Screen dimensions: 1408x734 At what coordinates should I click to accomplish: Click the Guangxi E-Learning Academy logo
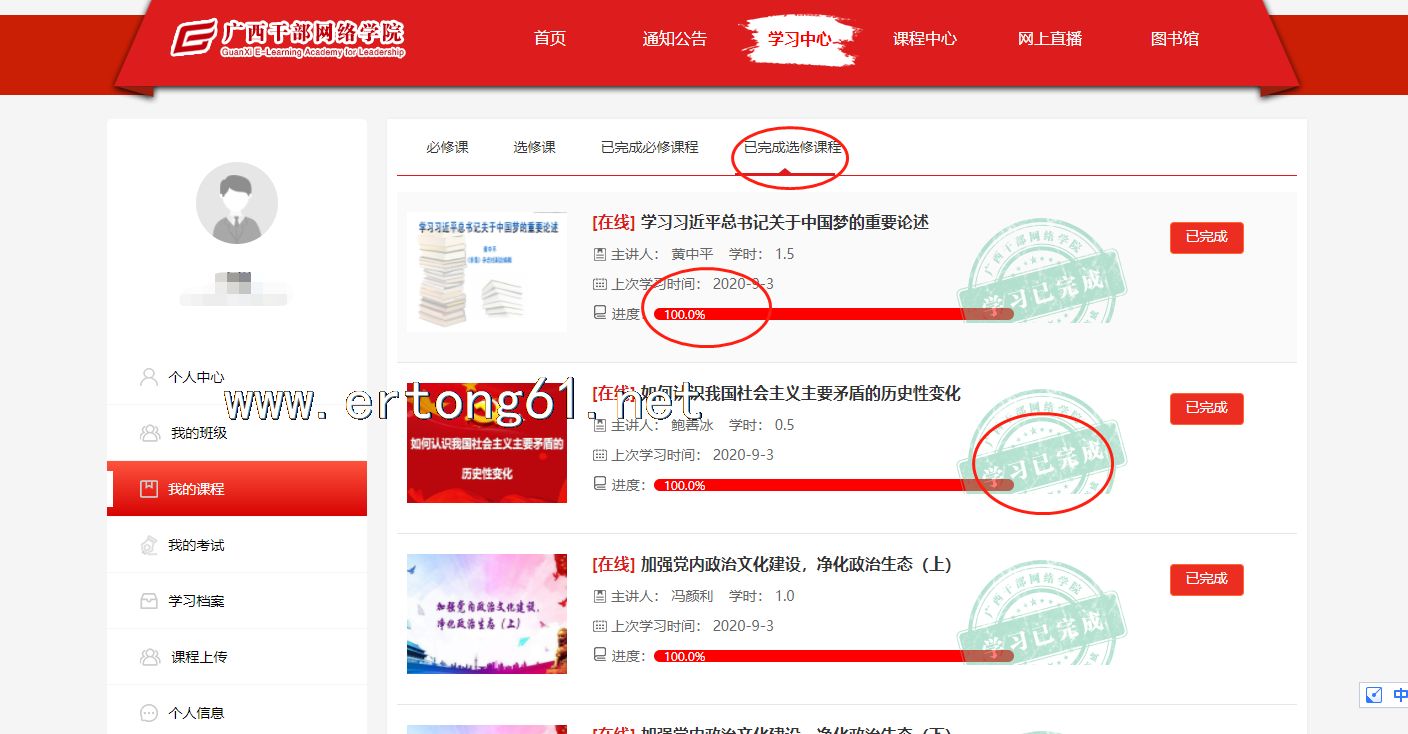pos(287,38)
